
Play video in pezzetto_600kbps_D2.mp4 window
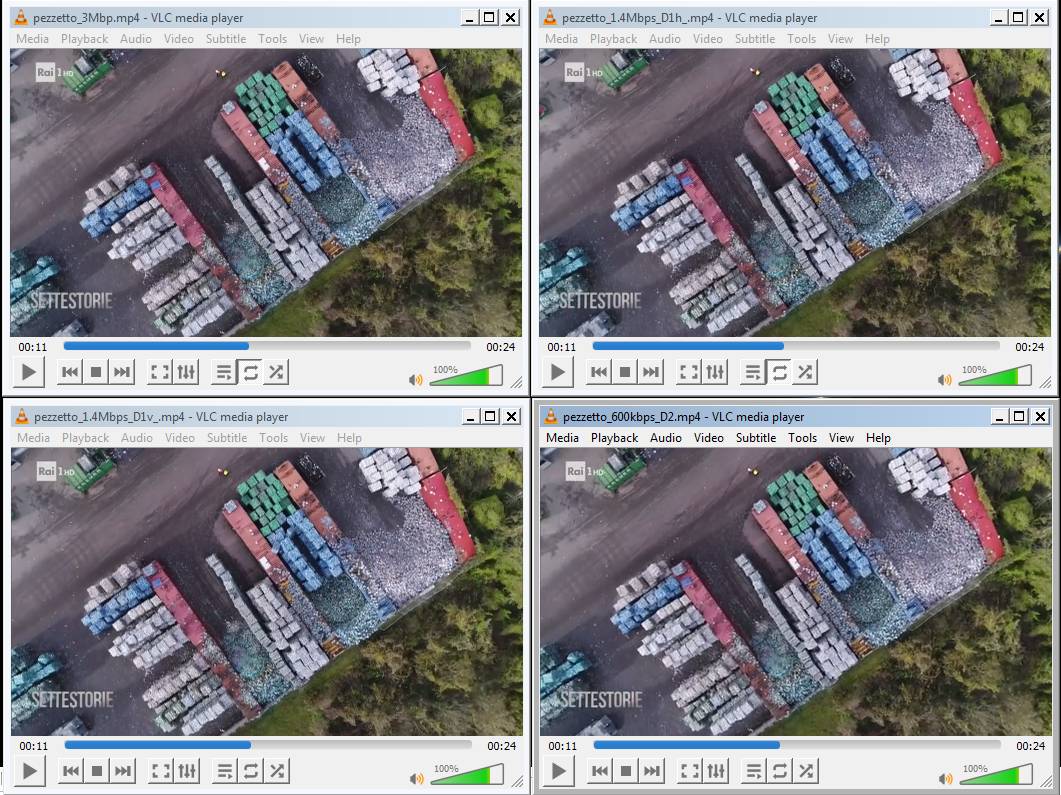(x=559, y=771)
